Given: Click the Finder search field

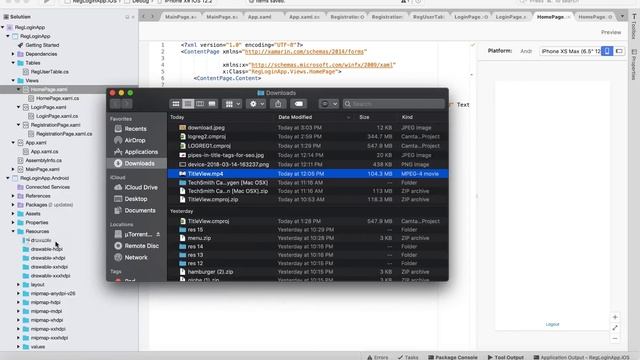Looking at the screenshot, I should click(394, 104).
